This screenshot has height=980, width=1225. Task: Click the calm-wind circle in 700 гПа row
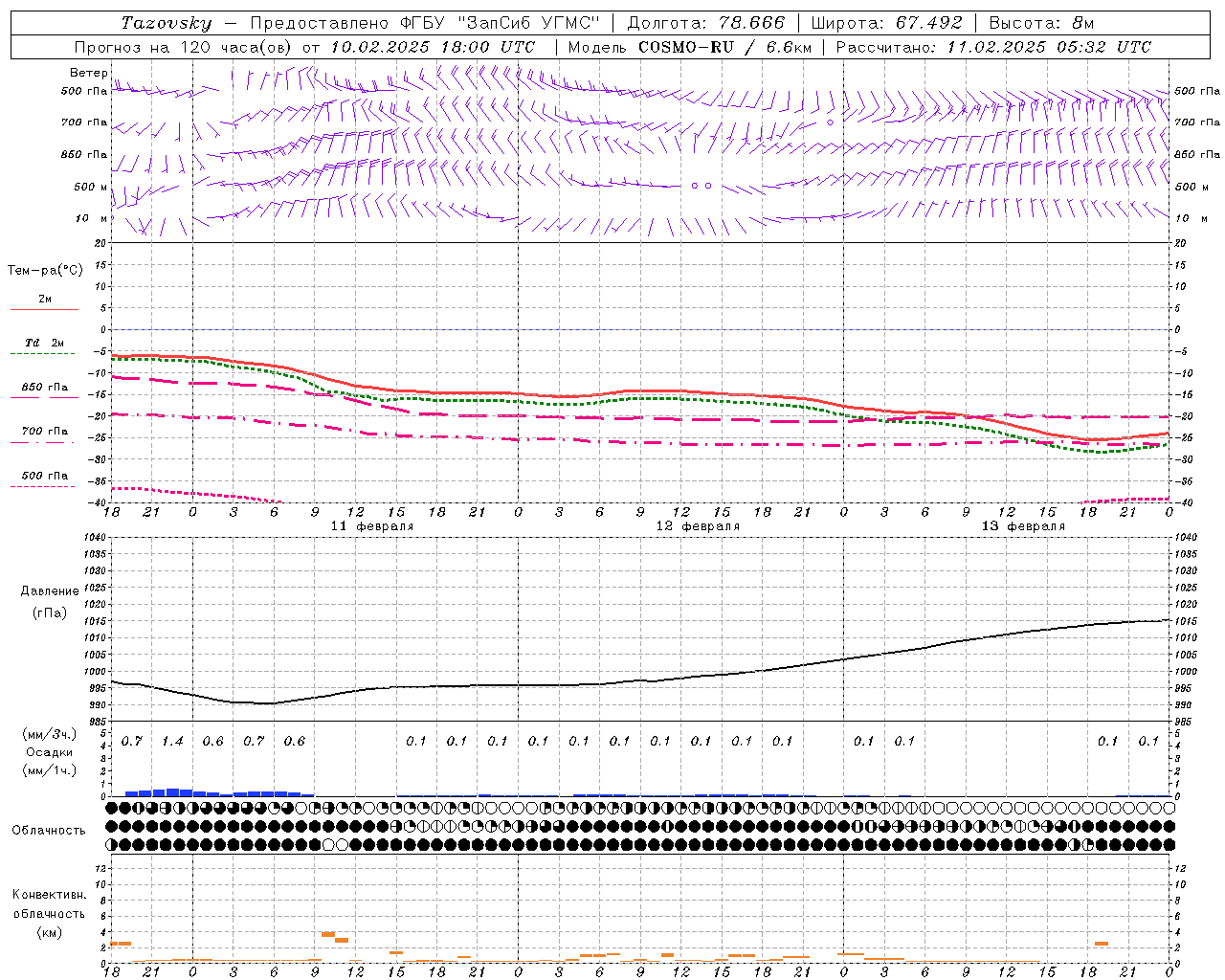tap(830, 122)
